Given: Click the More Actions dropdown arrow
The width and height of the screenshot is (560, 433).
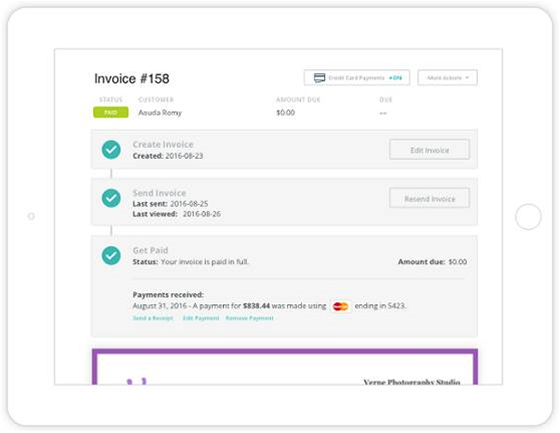Looking at the screenshot, I should click(x=467, y=78).
